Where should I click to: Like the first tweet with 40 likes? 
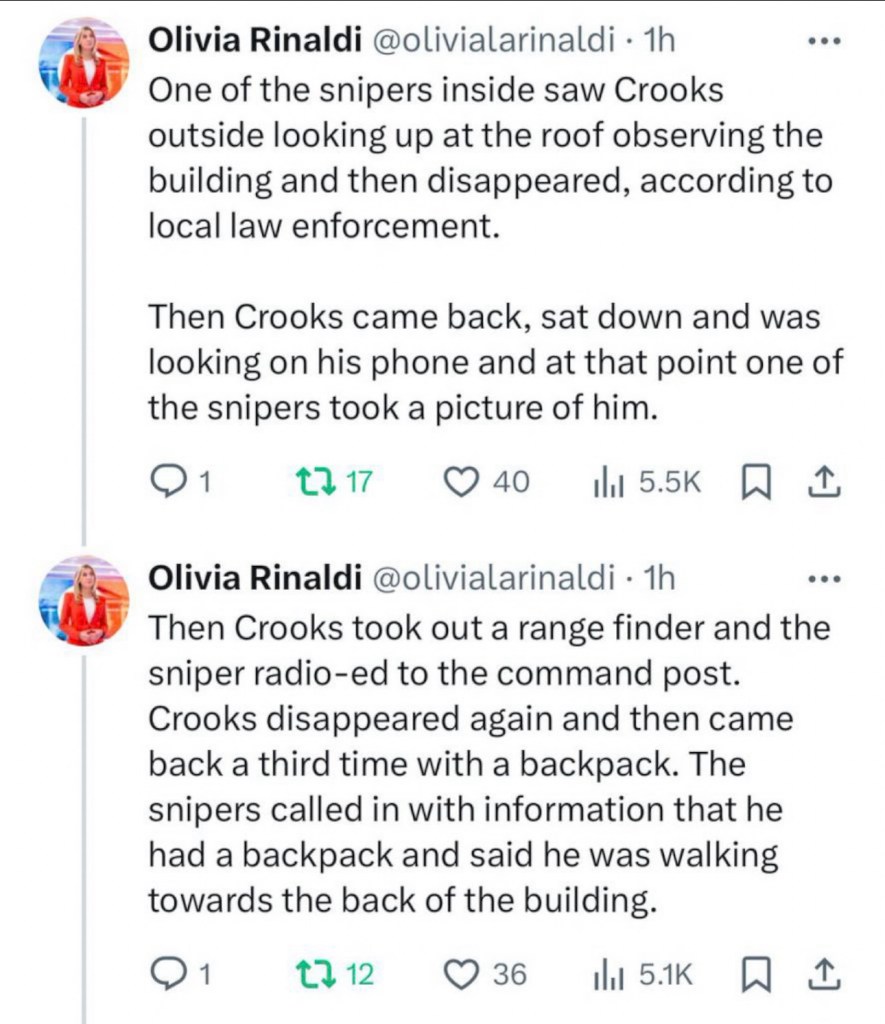[462, 483]
